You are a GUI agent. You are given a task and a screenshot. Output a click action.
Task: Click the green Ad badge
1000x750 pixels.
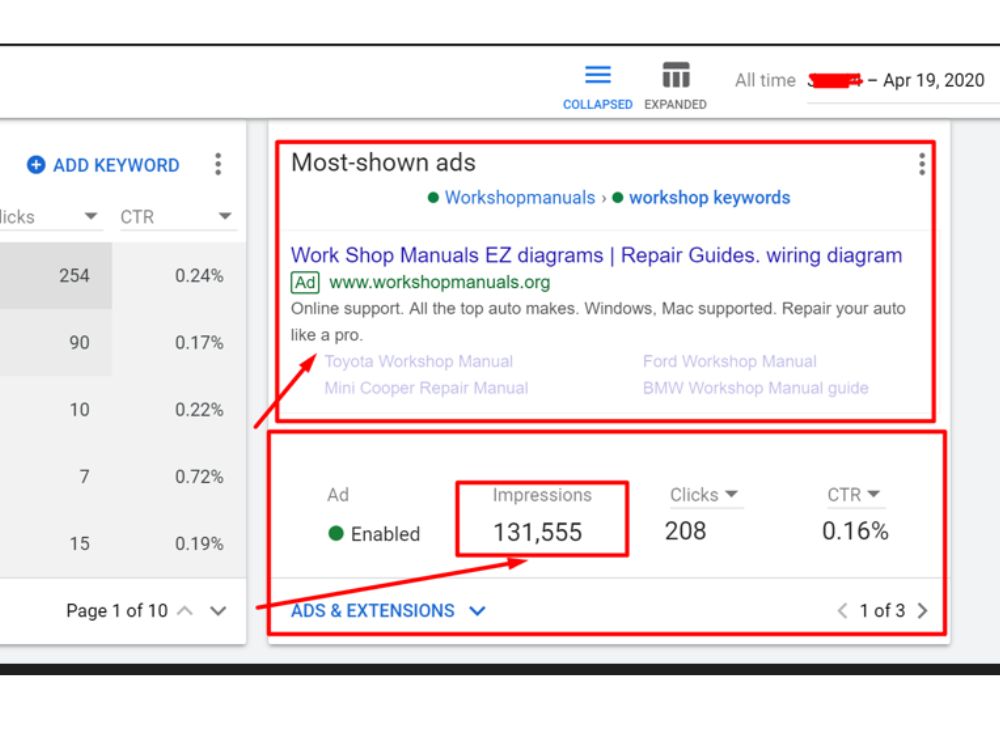(x=305, y=282)
